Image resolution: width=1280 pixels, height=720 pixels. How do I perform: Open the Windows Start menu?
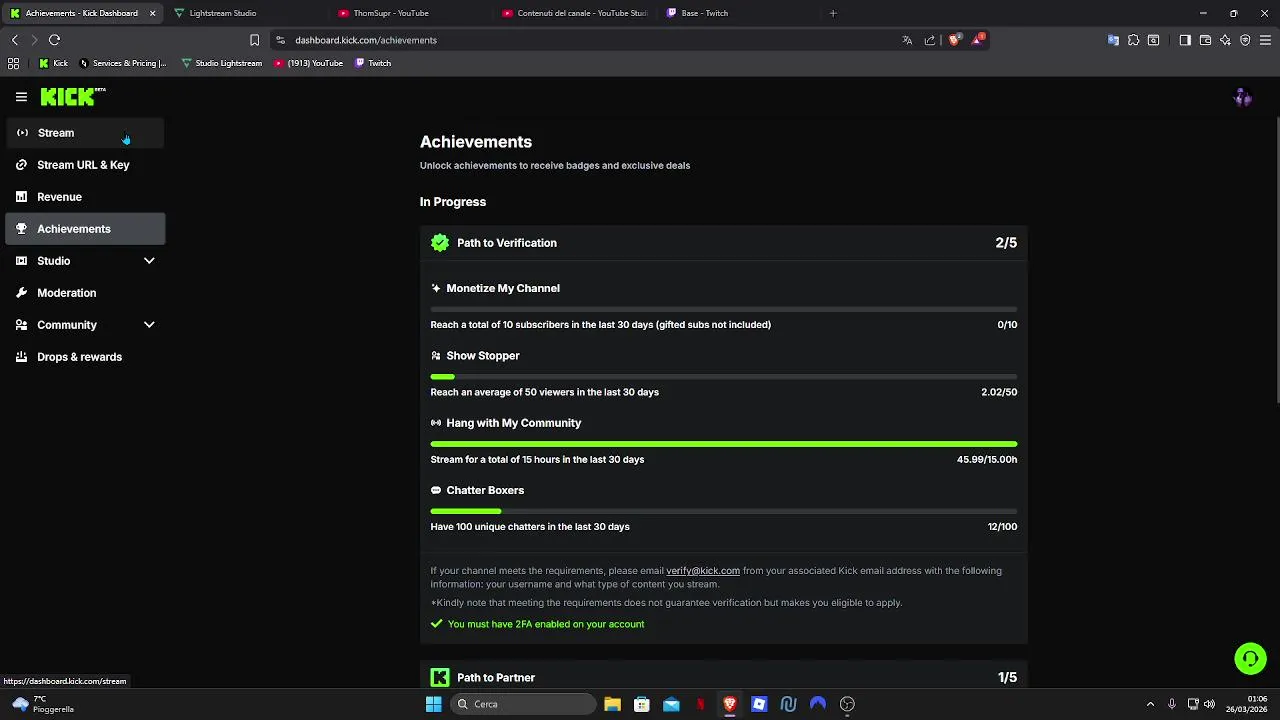[433, 704]
